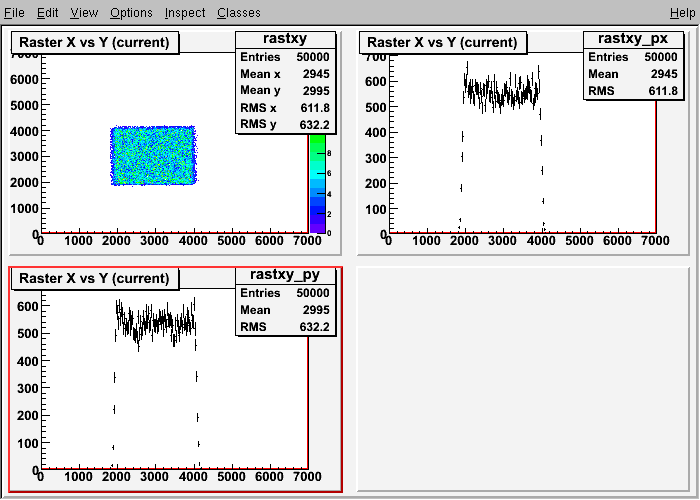Viewport: 700px width, 500px height.
Task: Click the 5000 x-axis label in rastxy_px plot
Action: point(579,241)
